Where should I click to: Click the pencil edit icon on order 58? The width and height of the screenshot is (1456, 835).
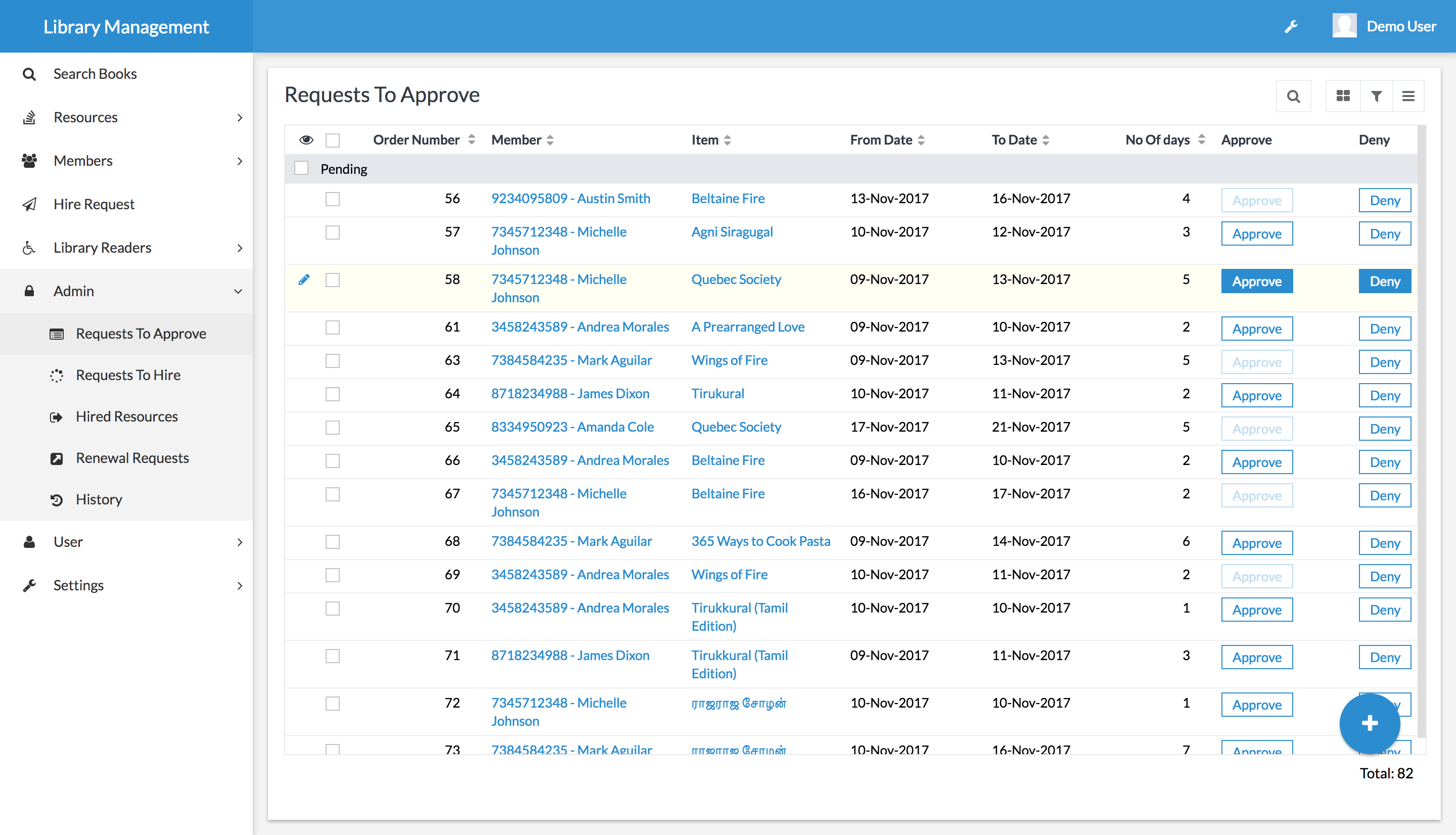(x=304, y=280)
